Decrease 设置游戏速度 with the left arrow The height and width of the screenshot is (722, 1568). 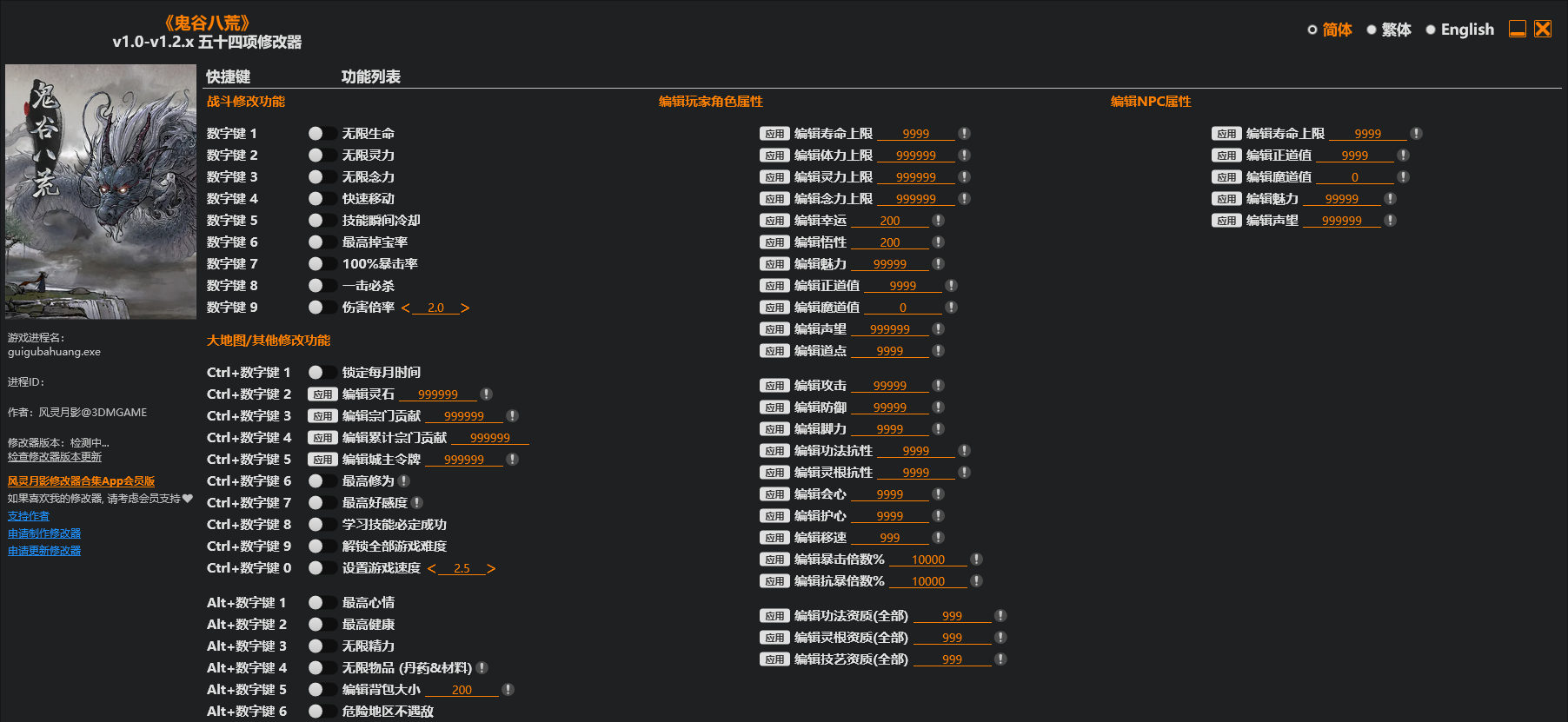pyautogui.click(x=432, y=569)
